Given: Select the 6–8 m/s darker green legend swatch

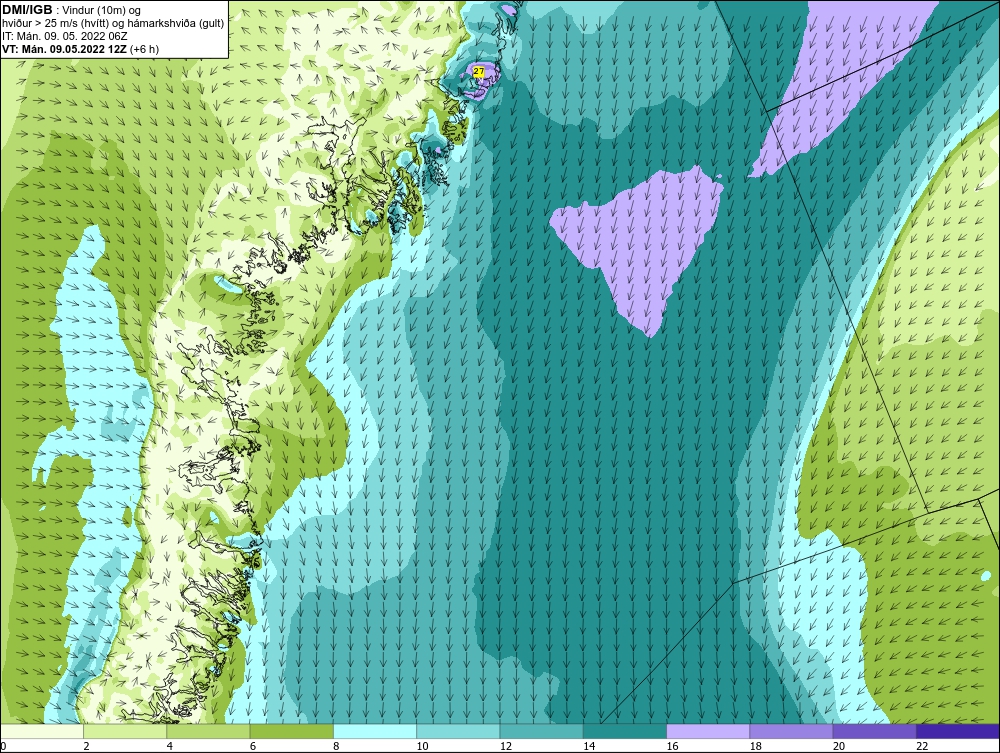Looking at the screenshot, I should [x=291, y=731].
